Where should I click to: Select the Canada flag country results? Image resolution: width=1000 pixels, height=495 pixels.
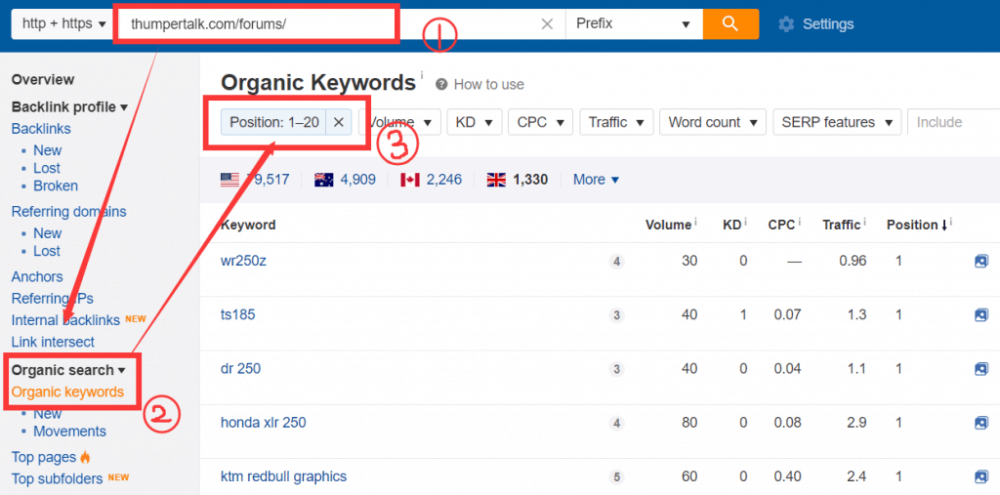click(431, 180)
